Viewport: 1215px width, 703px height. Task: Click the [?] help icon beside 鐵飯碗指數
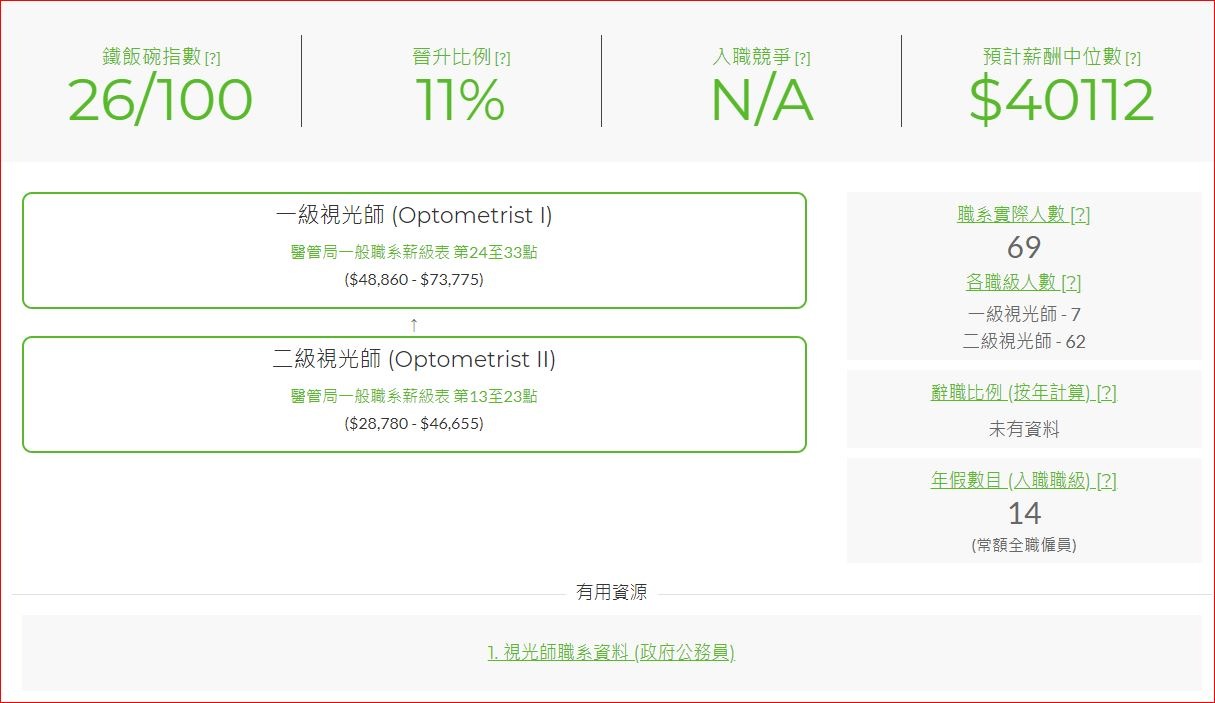tap(212, 59)
